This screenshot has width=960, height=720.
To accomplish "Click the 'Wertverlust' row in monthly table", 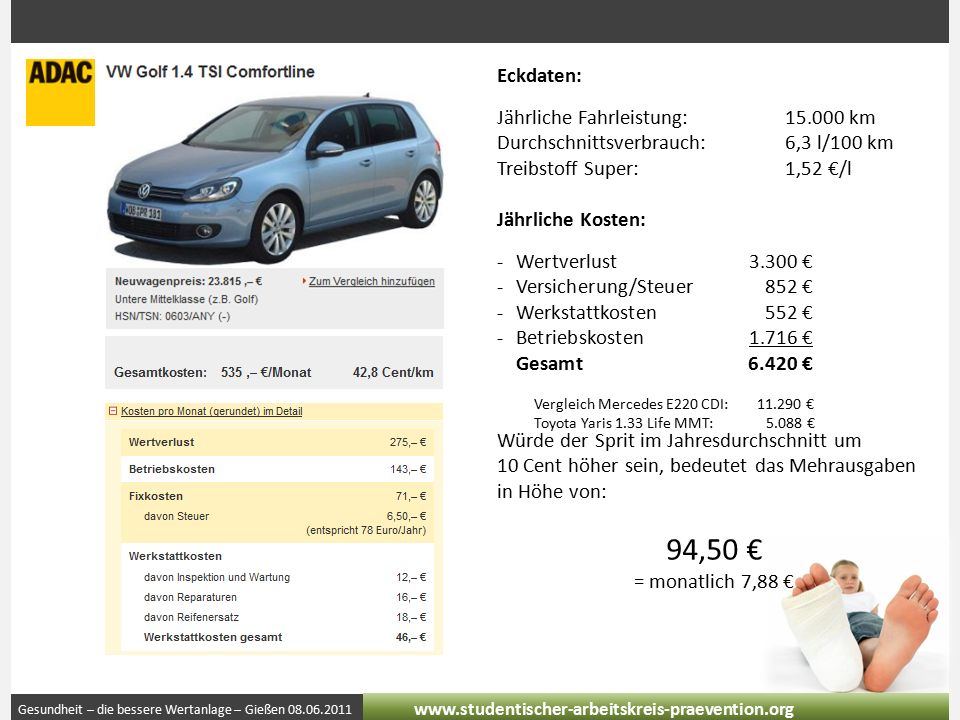I will coord(277,442).
